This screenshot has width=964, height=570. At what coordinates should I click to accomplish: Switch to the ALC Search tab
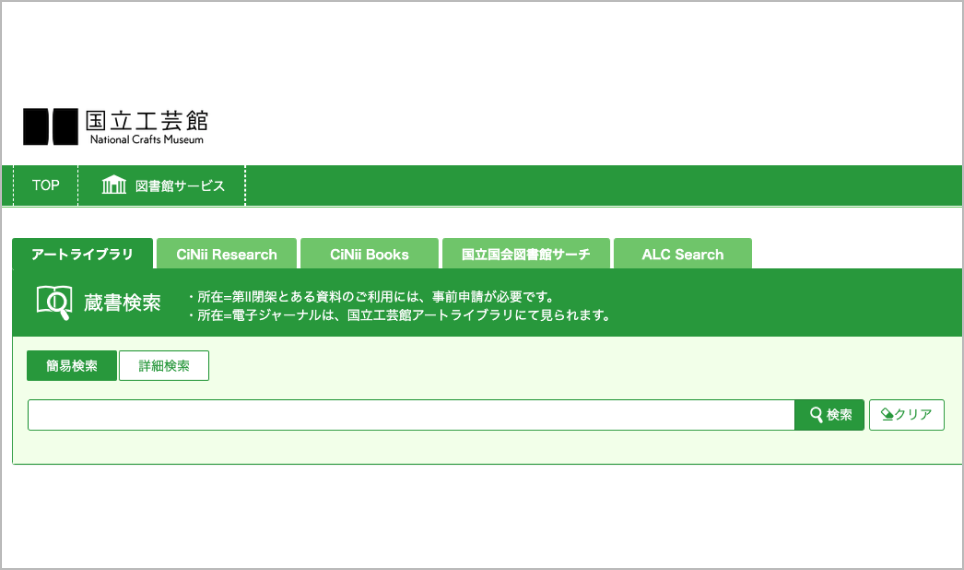[682, 254]
